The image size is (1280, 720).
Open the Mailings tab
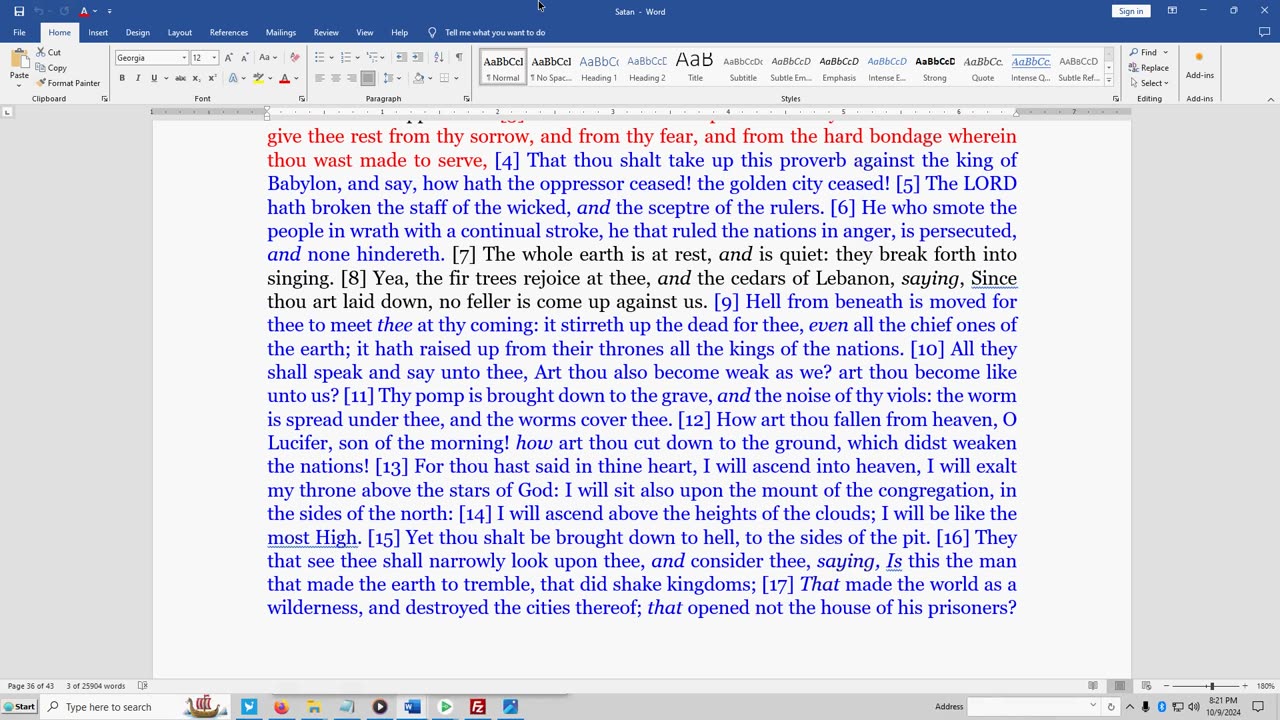(281, 32)
